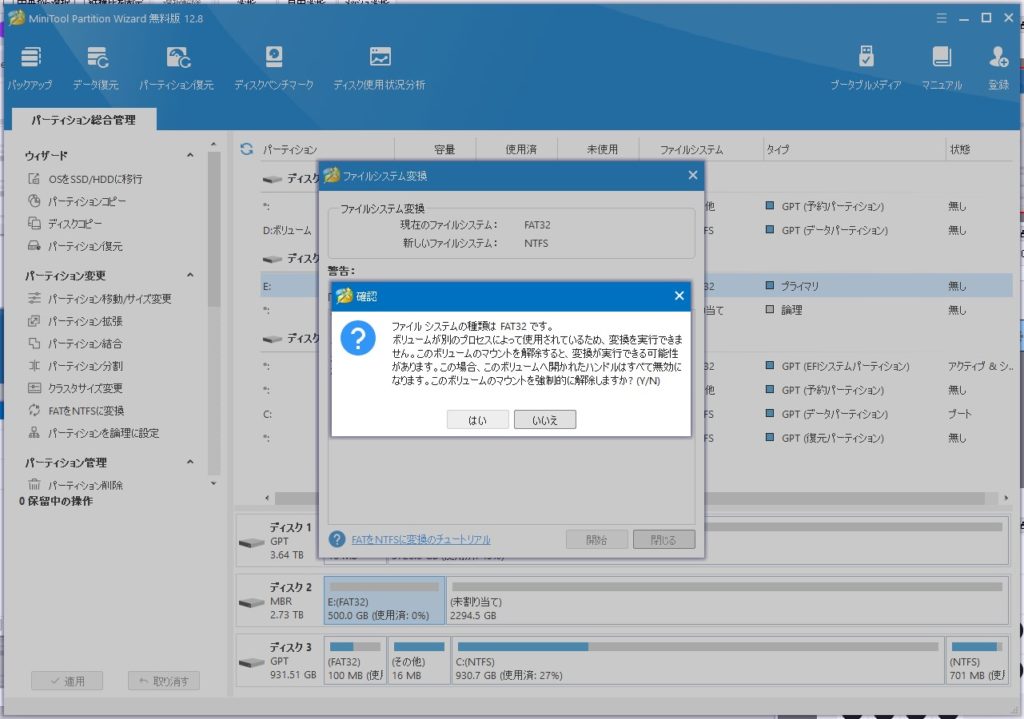Select the パーティション総合管理 tab
This screenshot has height=719, width=1024.
(x=83, y=120)
